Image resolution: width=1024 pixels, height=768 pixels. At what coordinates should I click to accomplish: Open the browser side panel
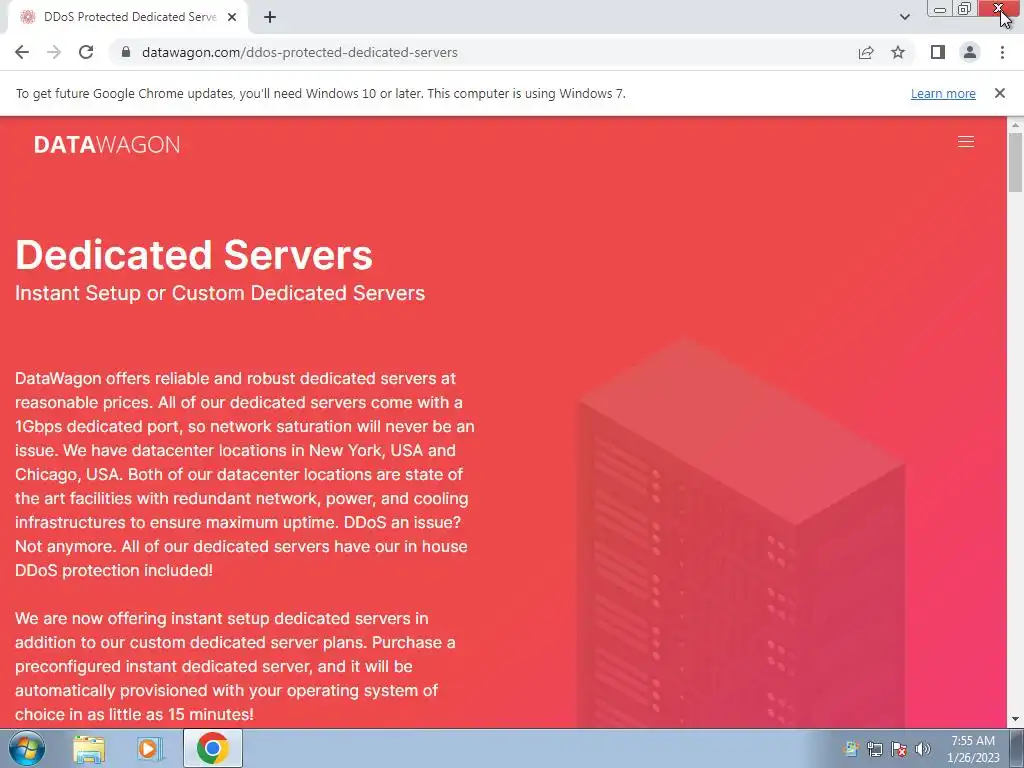[938, 52]
